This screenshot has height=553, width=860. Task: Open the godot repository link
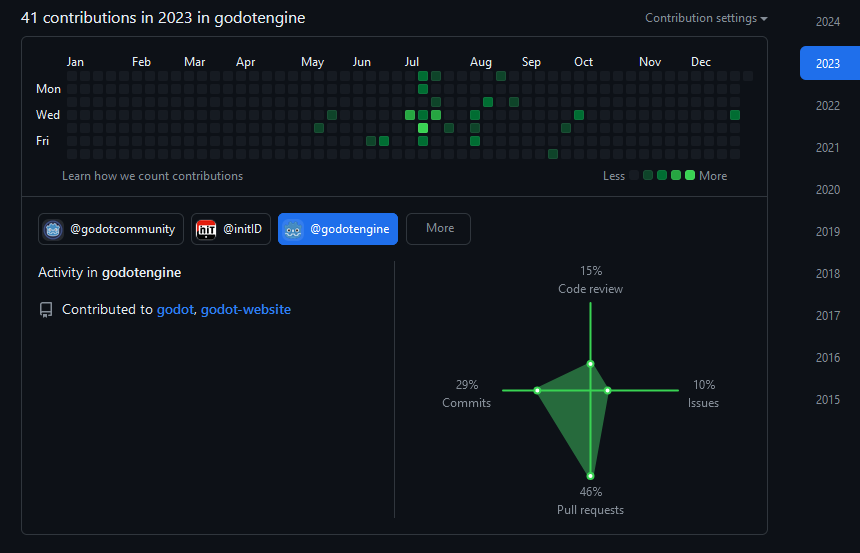click(x=175, y=309)
